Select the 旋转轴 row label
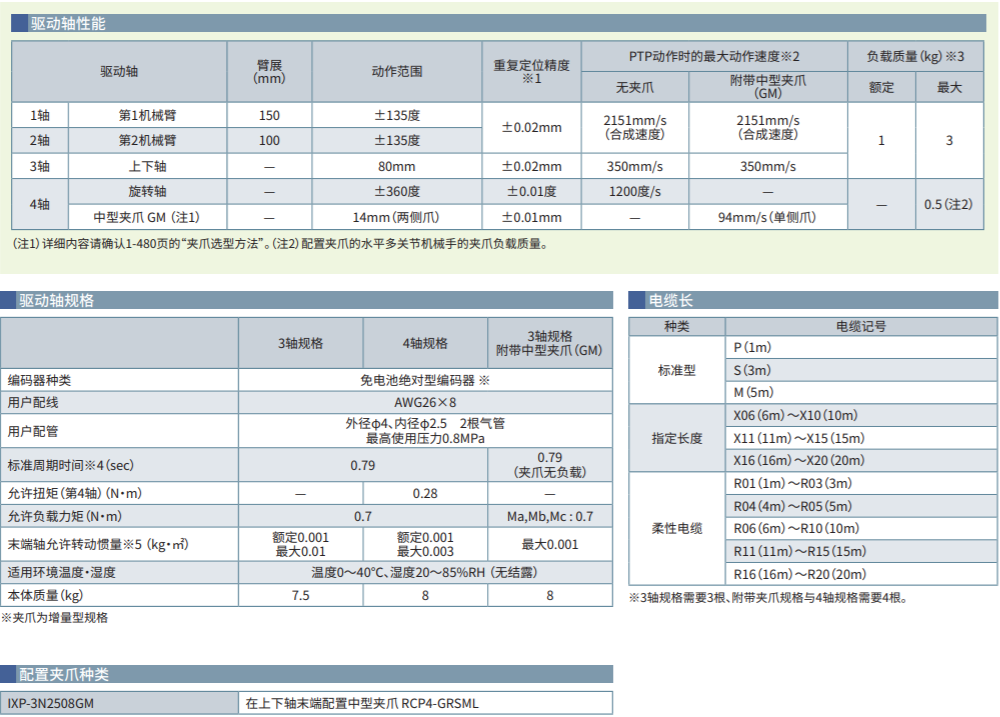The width and height of the screenshot is (1000, 717). (x=147, y=191)
